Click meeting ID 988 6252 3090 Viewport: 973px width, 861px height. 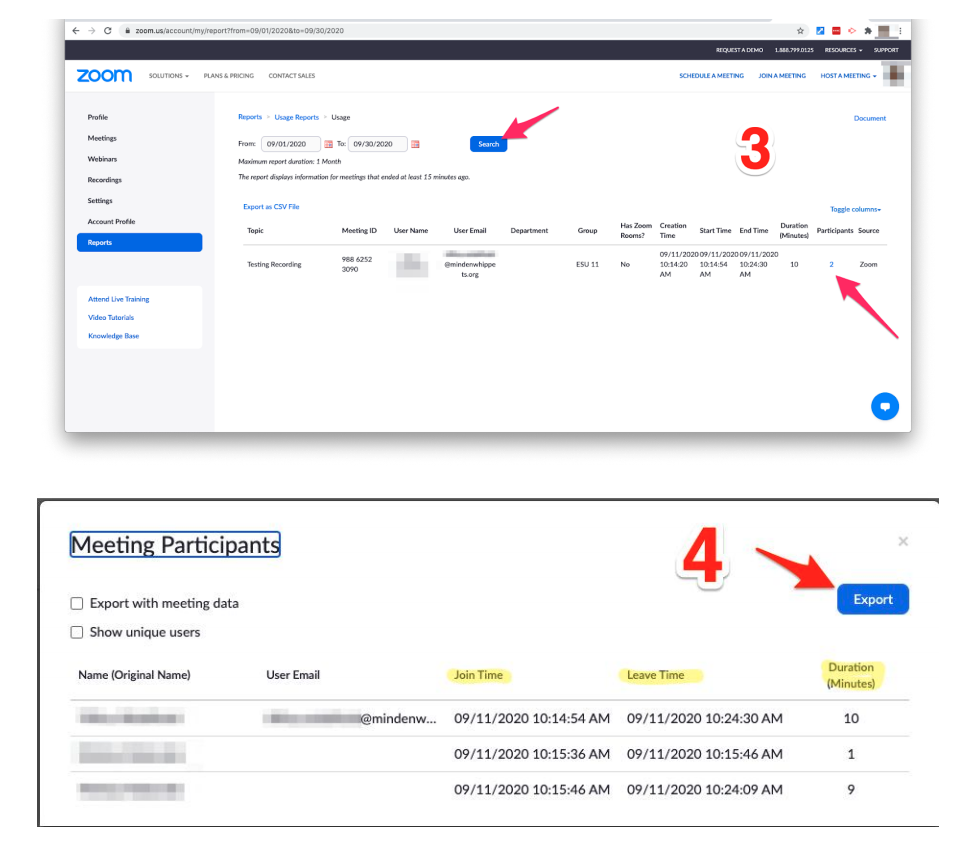pyautogui.click(x=357, y=264)
